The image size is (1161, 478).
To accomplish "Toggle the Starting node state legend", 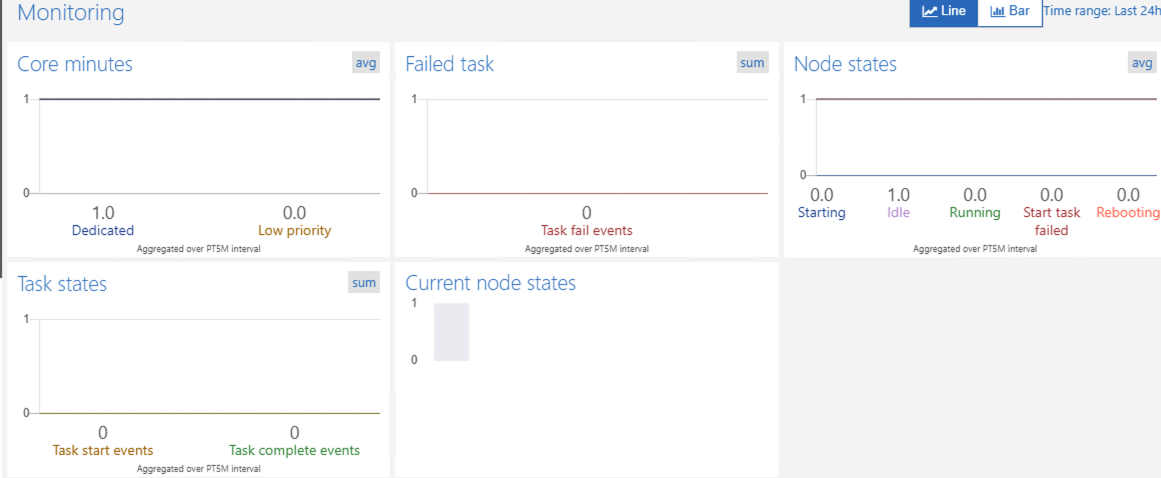I will click(821, 212).
